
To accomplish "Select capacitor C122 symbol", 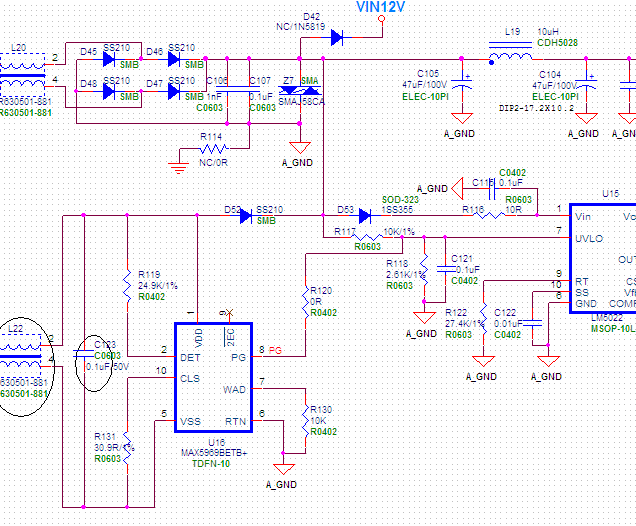I will [x=533, y=323].
